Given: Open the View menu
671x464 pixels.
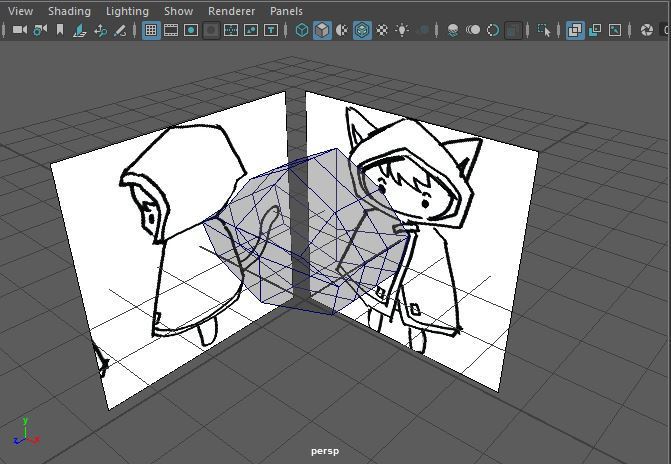Looking at the screenshot, I should [x=20, y=11].
